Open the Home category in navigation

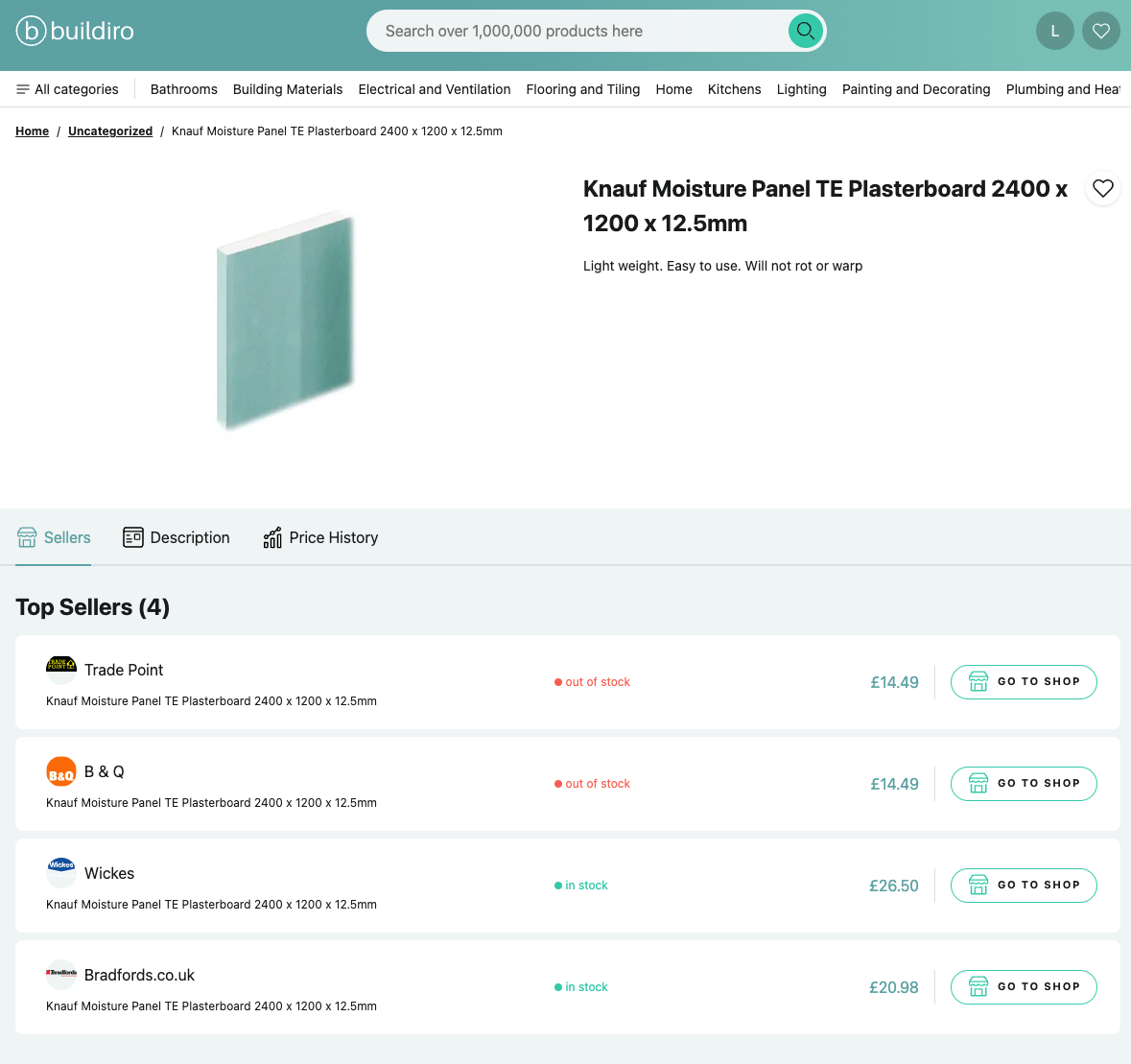click(x=673, y=89)
